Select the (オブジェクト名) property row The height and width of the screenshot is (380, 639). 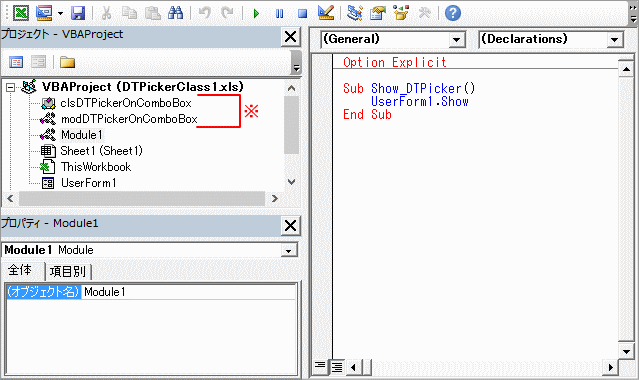pos(43,292)
